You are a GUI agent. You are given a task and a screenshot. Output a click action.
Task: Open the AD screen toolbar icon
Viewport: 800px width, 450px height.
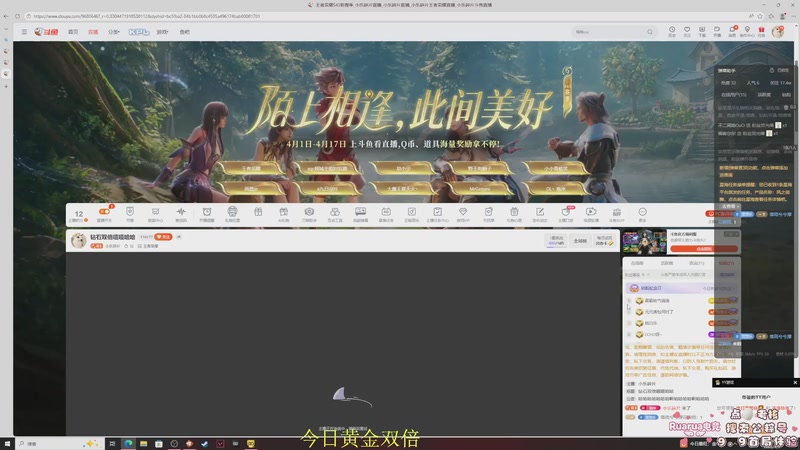[386, 214]
